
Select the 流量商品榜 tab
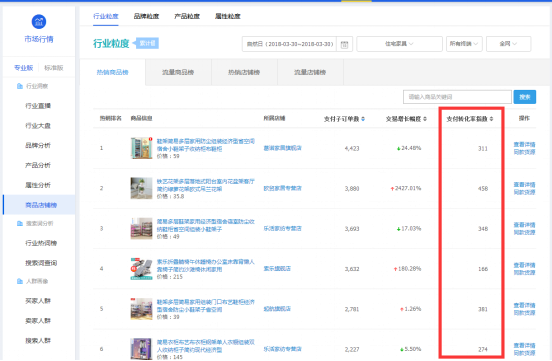point(178,73)
